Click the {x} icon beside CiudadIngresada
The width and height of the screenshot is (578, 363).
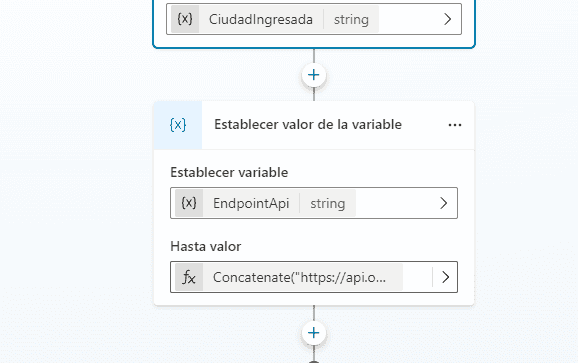point(185,19)
